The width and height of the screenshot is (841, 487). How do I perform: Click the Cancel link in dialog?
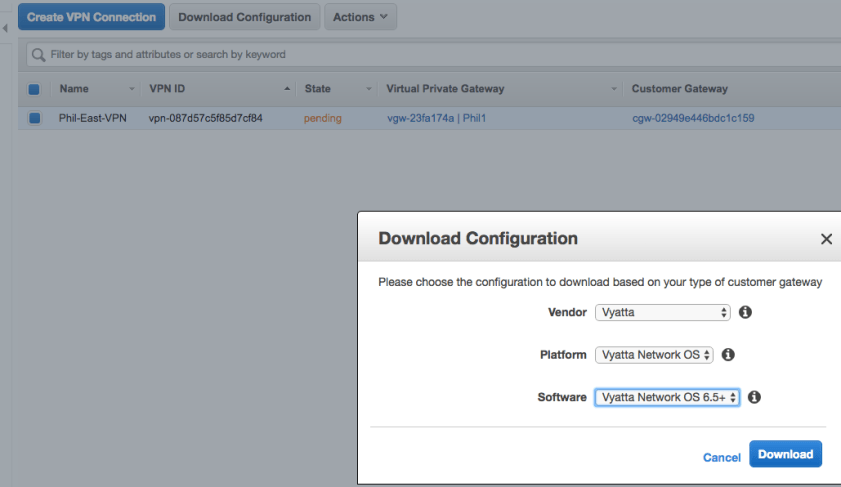pos(721,457)
